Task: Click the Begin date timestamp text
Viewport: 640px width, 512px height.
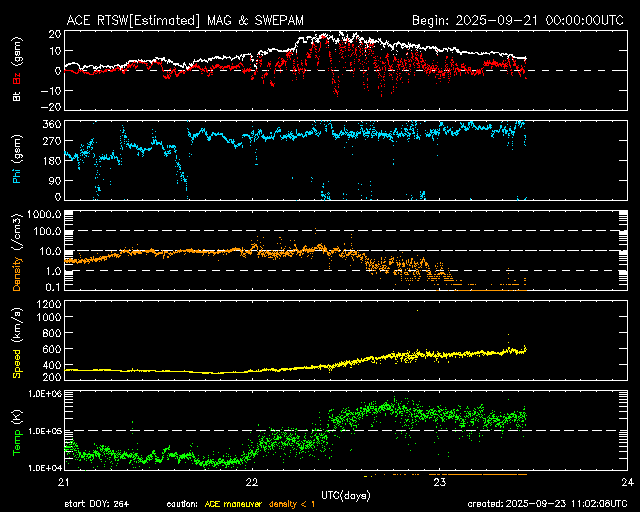Action: pyautogui.click(x=518, y=19)
